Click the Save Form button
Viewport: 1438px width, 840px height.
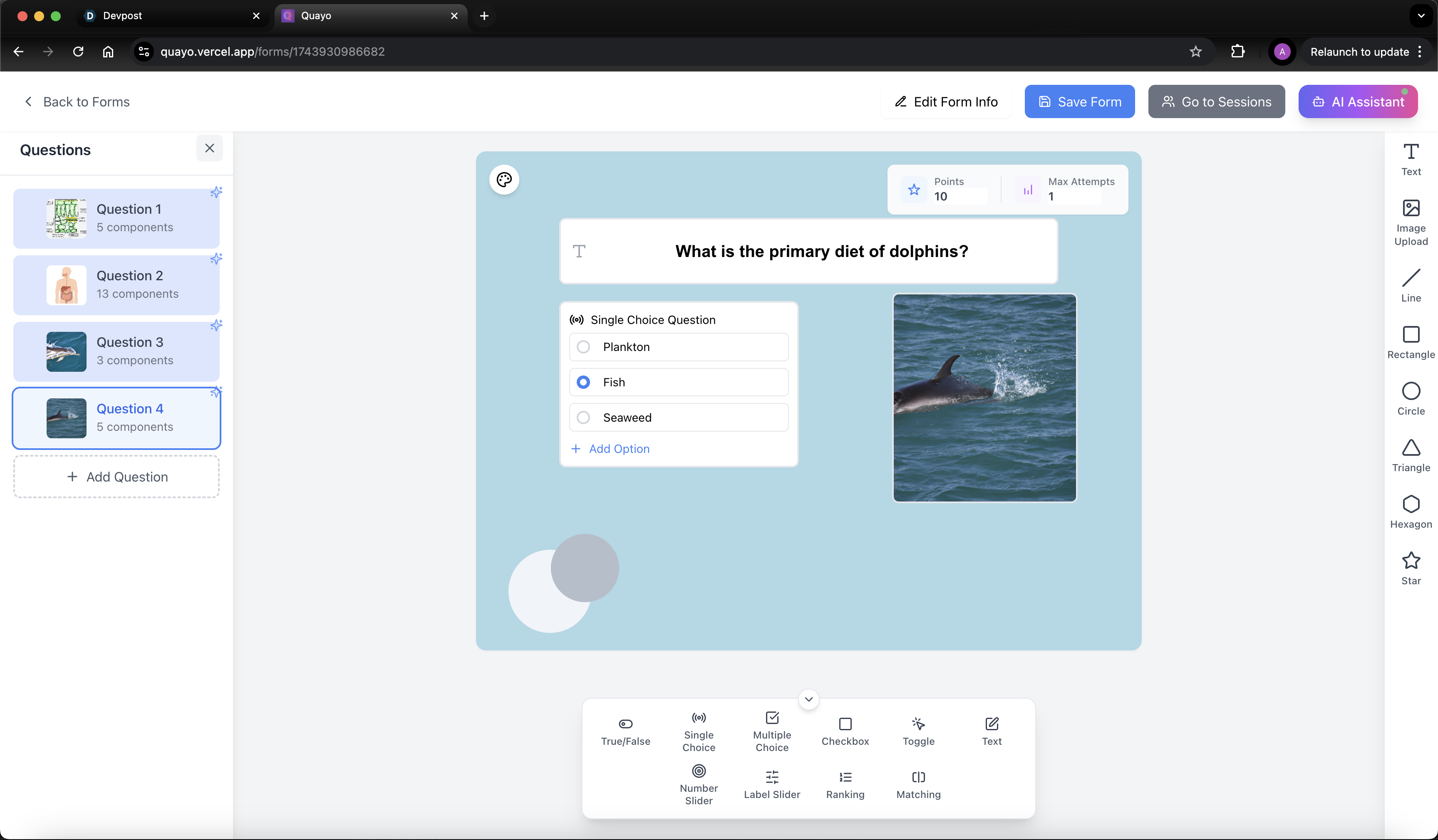(x=1079, y=101)
